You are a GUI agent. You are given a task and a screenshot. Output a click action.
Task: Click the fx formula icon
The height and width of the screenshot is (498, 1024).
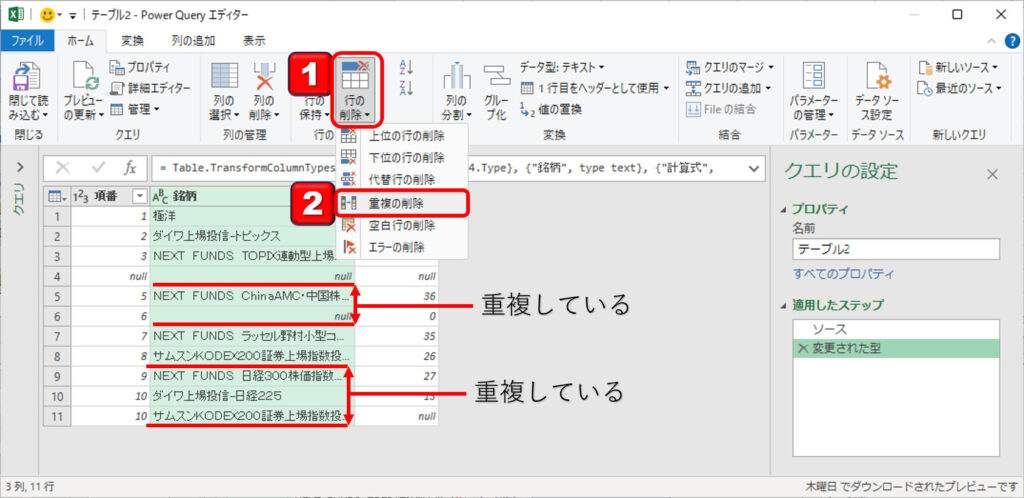pos(131,168)
